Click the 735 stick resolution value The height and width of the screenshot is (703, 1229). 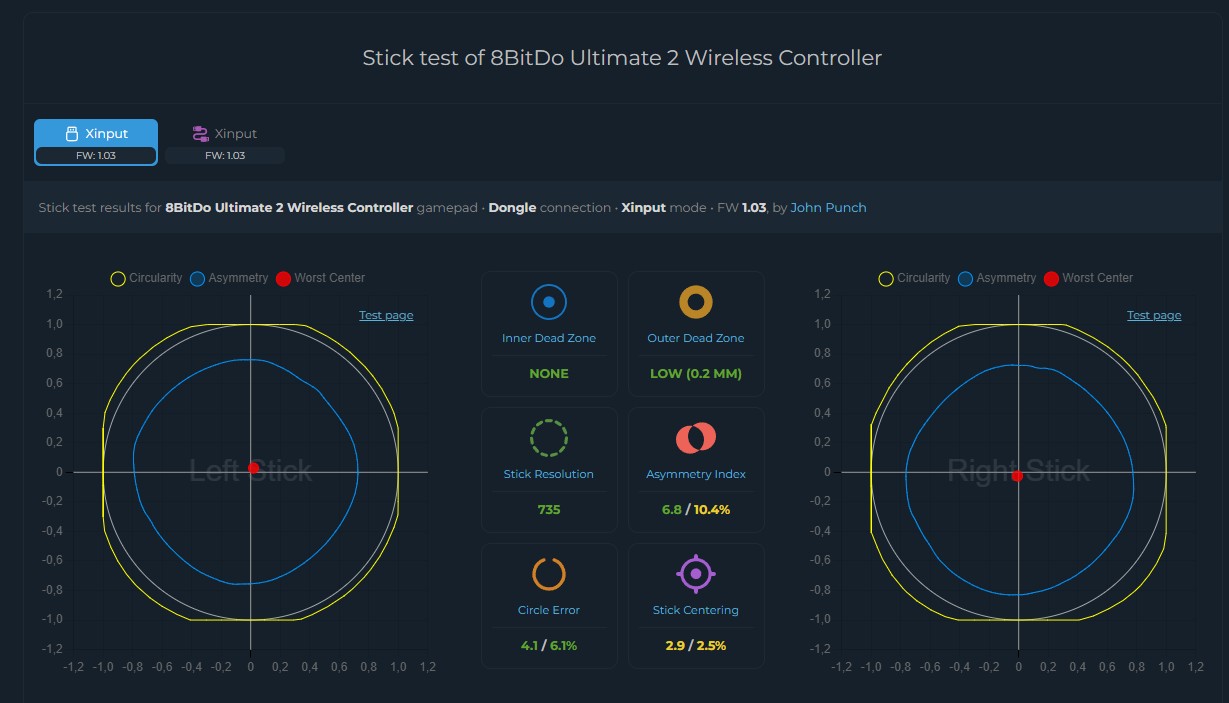click(x=549, y=510)
